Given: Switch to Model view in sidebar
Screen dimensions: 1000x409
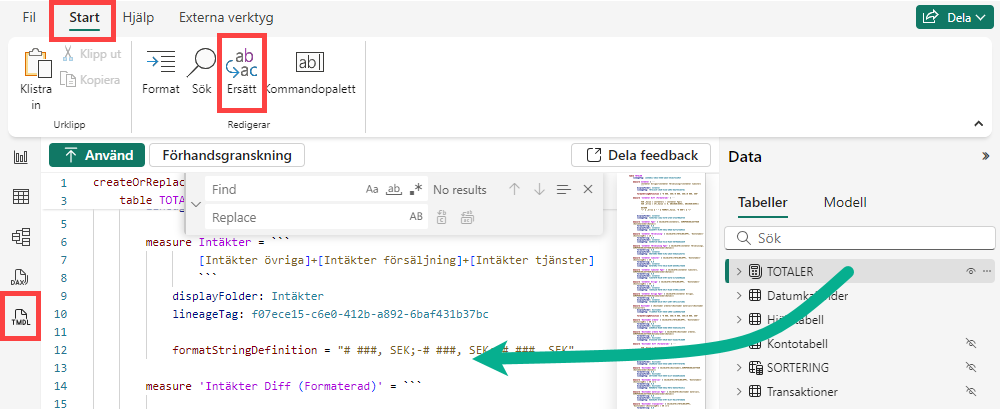Looking at the screenshot, I should 21,237.
